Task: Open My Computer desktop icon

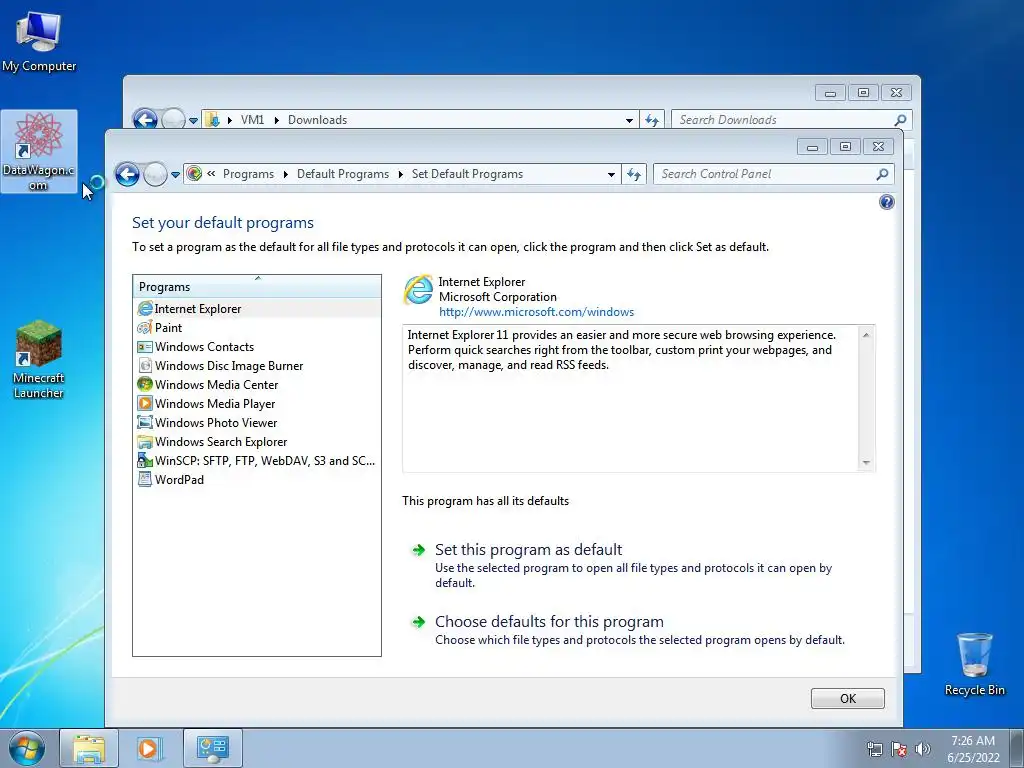Action: (39, 41)
